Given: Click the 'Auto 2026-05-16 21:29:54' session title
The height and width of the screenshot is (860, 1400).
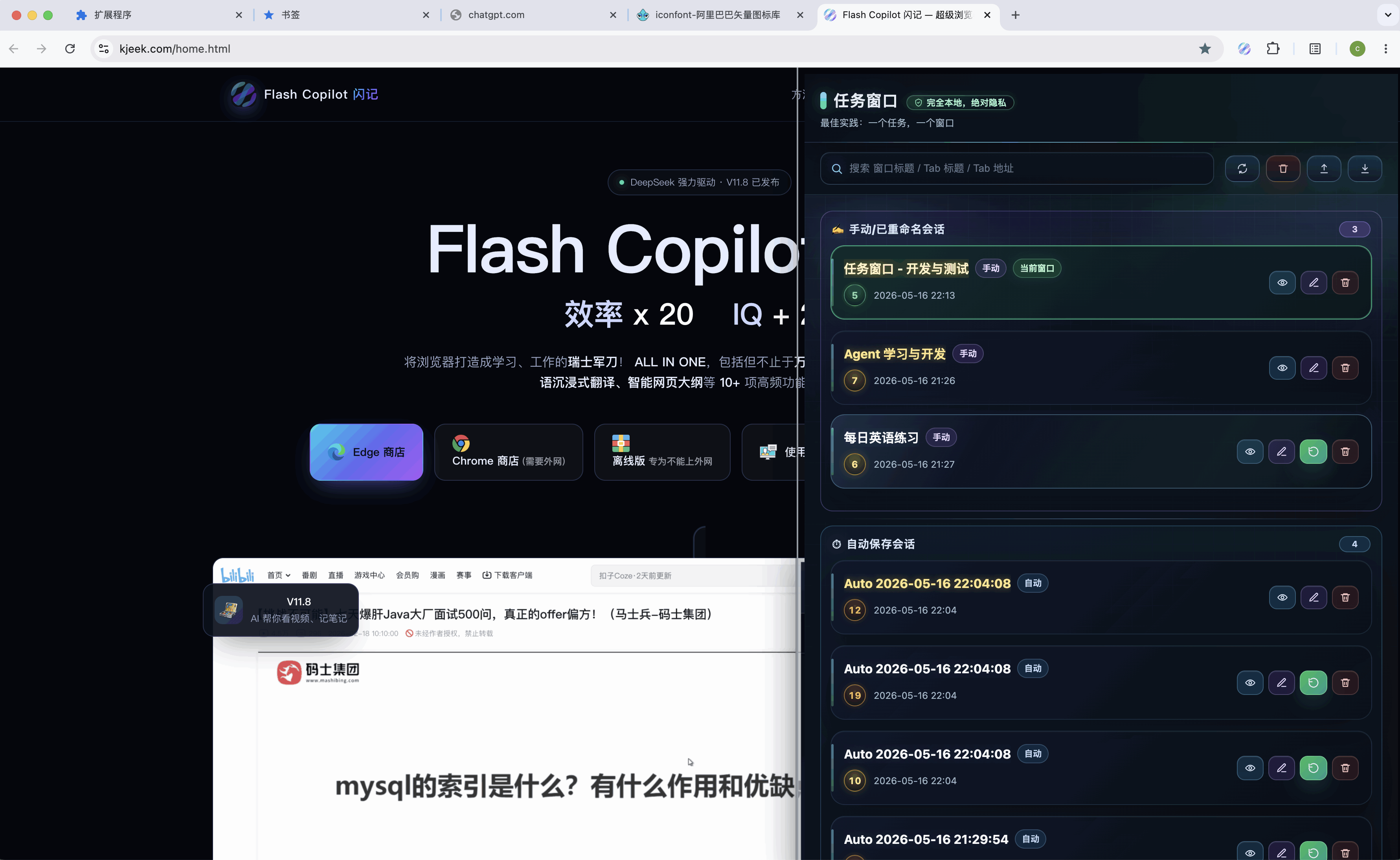Looking at the screenshot, I should click(926, 839).
